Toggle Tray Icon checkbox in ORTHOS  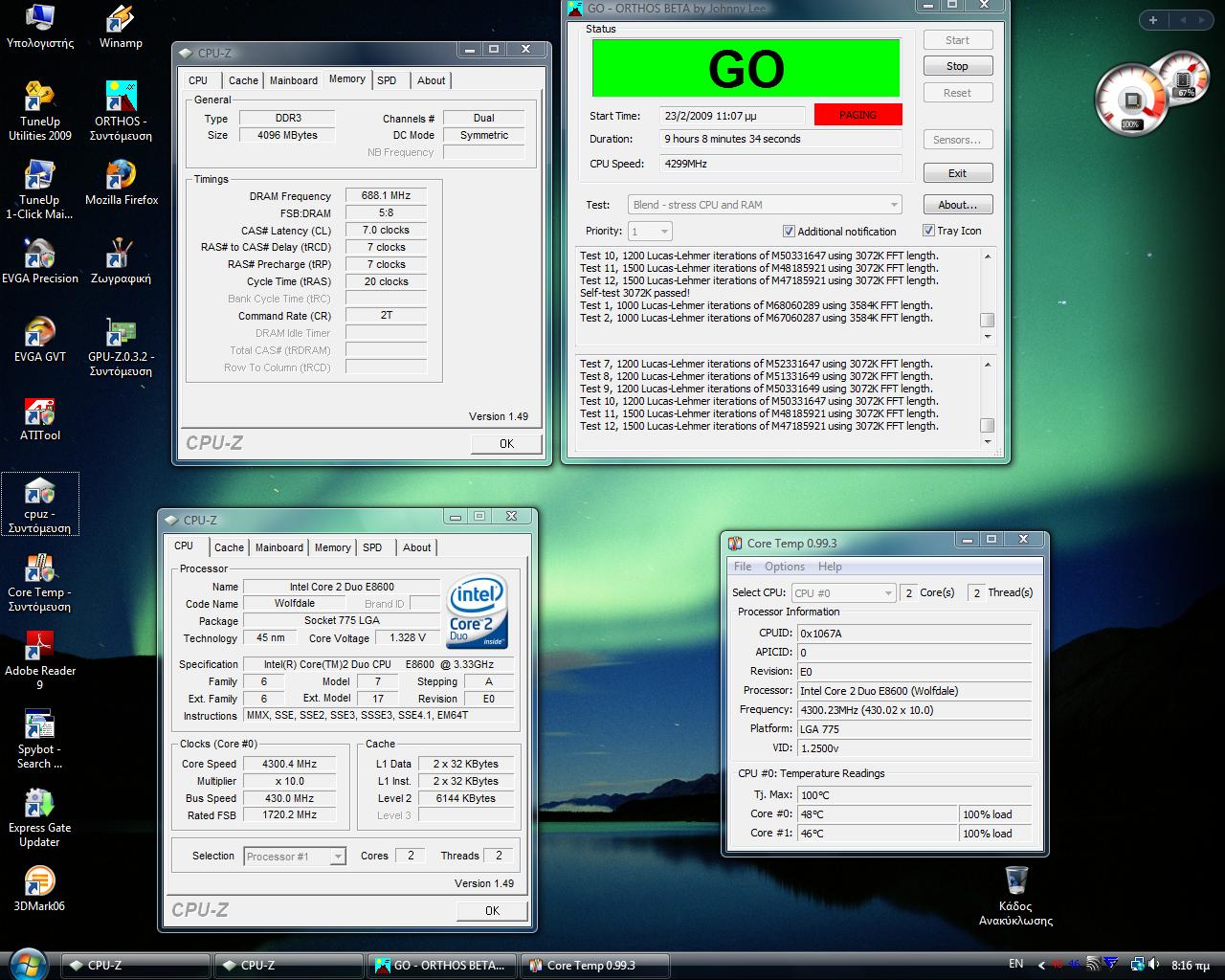pyautogui.click(x=928, y=231)
